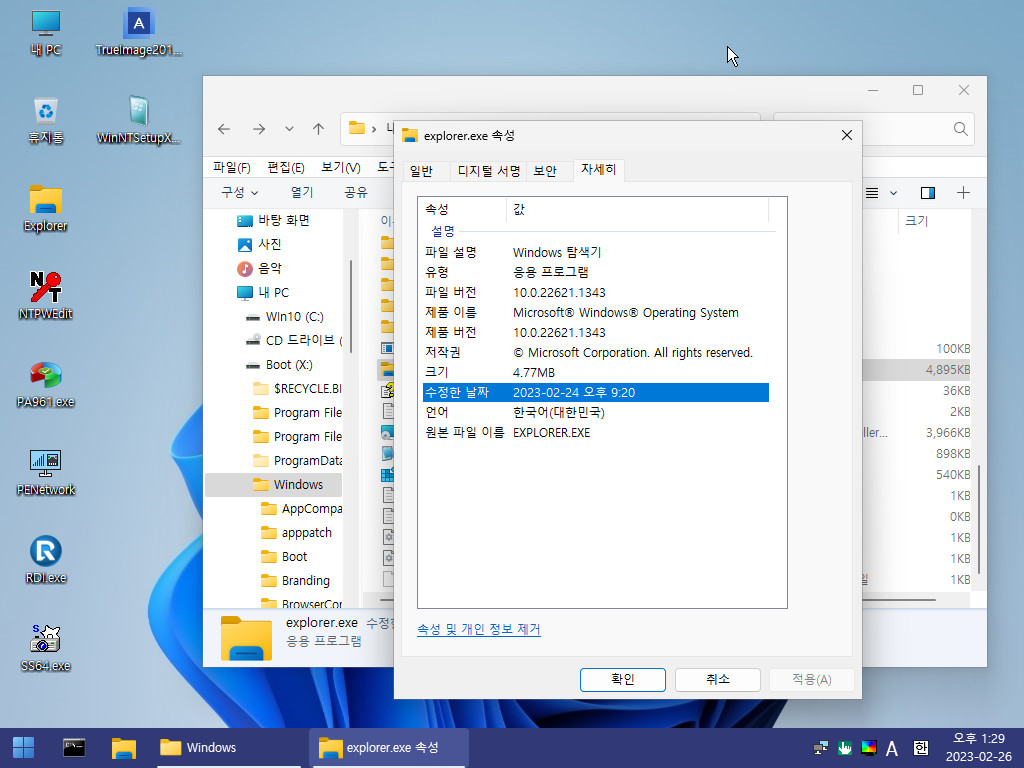The width and height of the screenshot is (1024, 768).
Task: Select the 원본 파일 이름 property row
Action: 596,432
